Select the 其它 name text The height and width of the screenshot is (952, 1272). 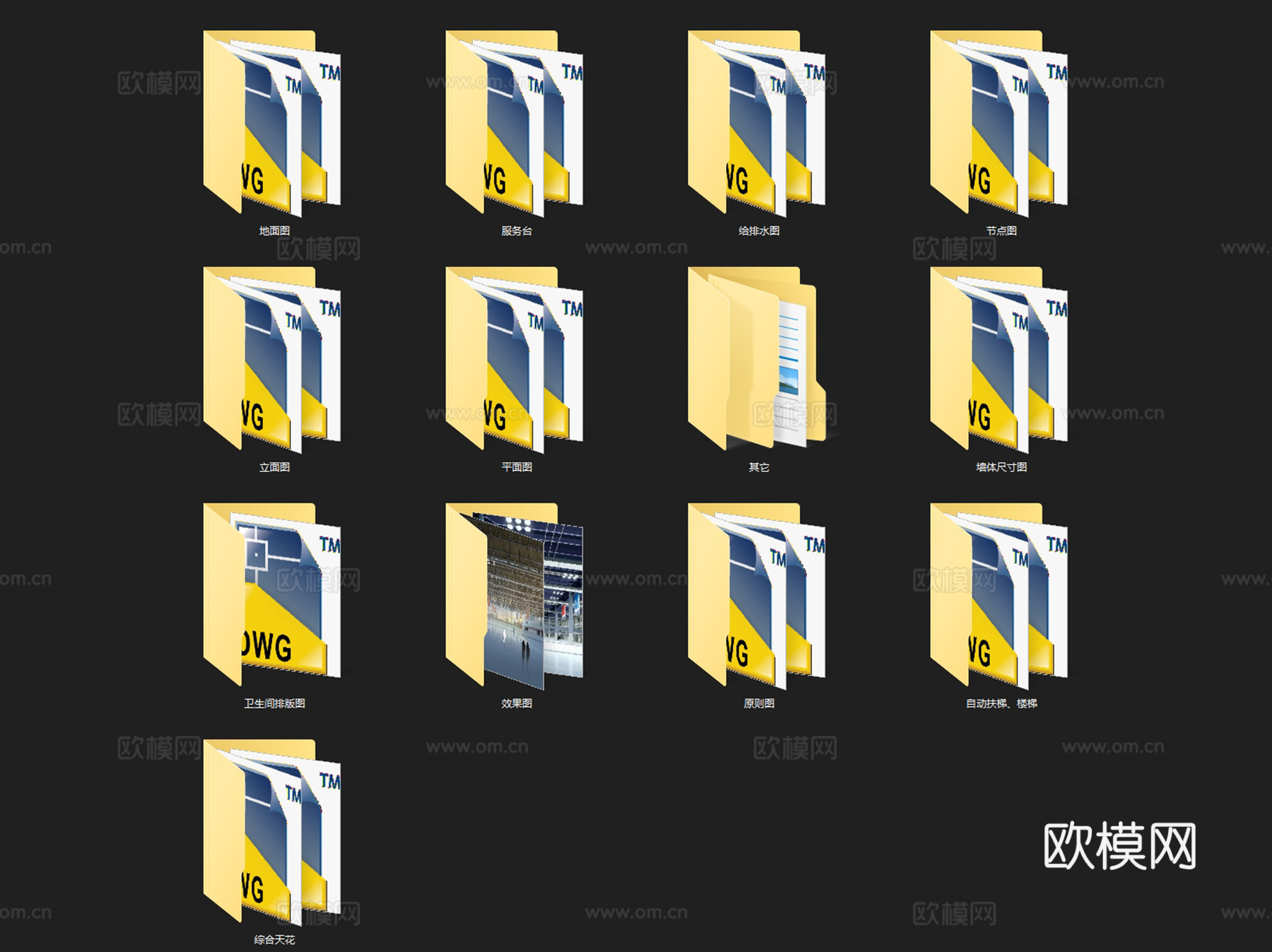click(759, 467)
